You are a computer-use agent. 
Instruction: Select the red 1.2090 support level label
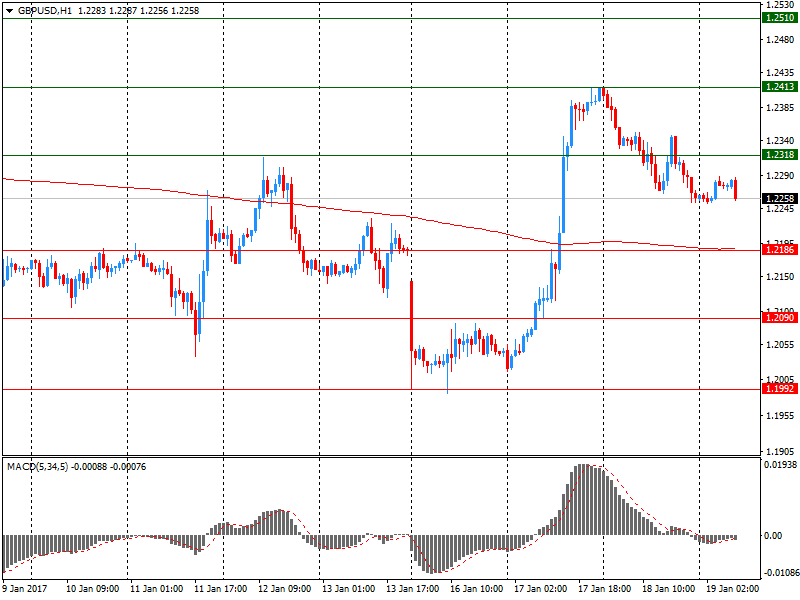pyautogui.click(x=780, y=318)
